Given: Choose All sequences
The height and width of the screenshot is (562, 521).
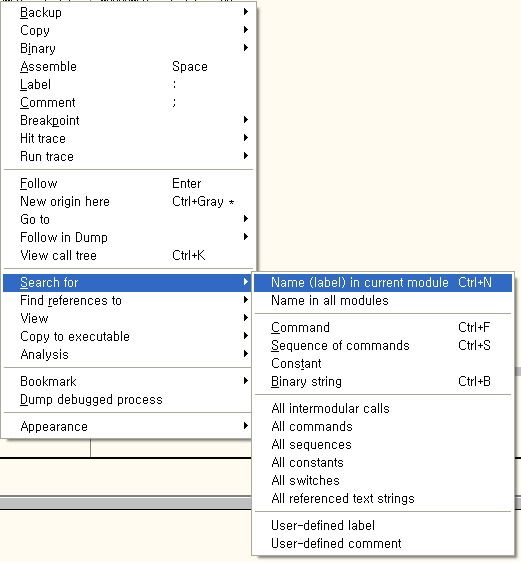Looking at the screenshot, I should pyautogui.click(x=383, y=444).
